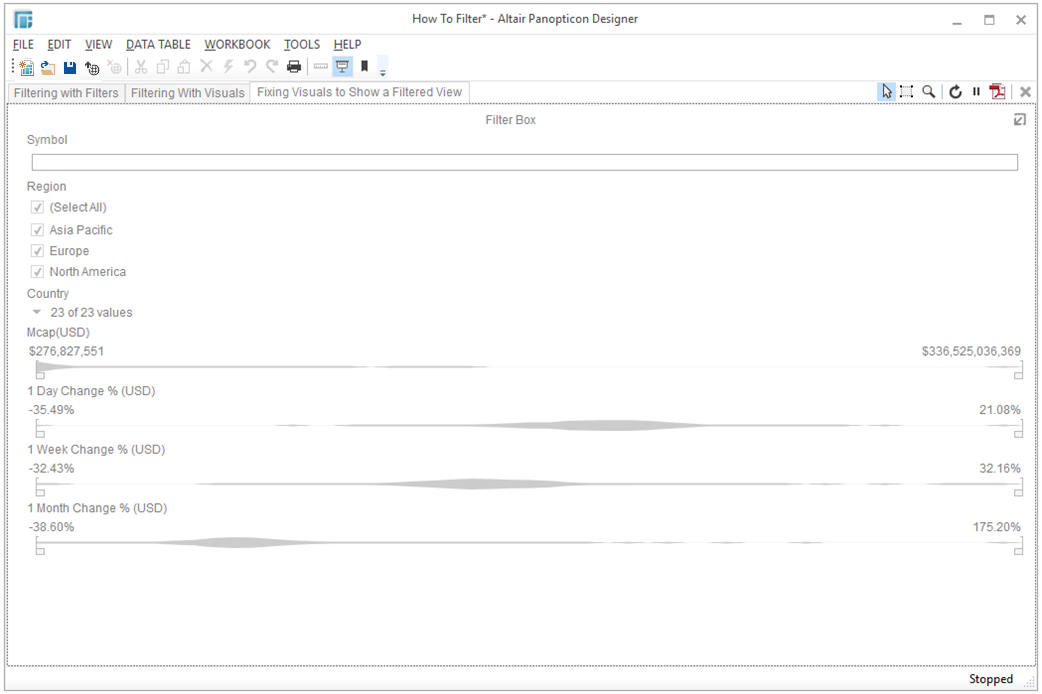Pause data updates with the pause icon
Screen dimensions: 1042x694
point(976,92)
